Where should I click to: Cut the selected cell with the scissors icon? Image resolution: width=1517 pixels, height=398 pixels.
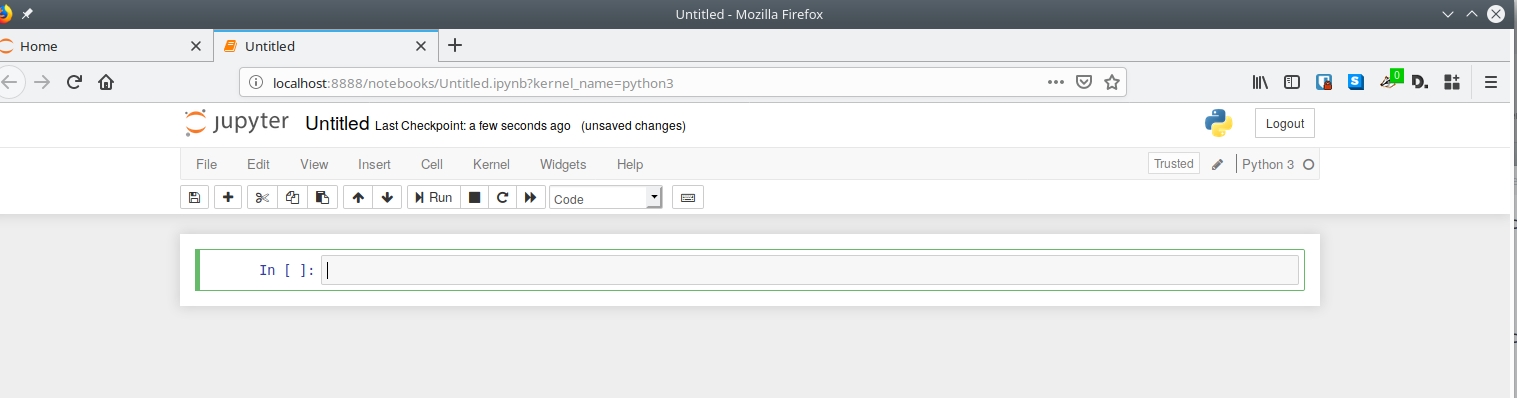point(263,197)
